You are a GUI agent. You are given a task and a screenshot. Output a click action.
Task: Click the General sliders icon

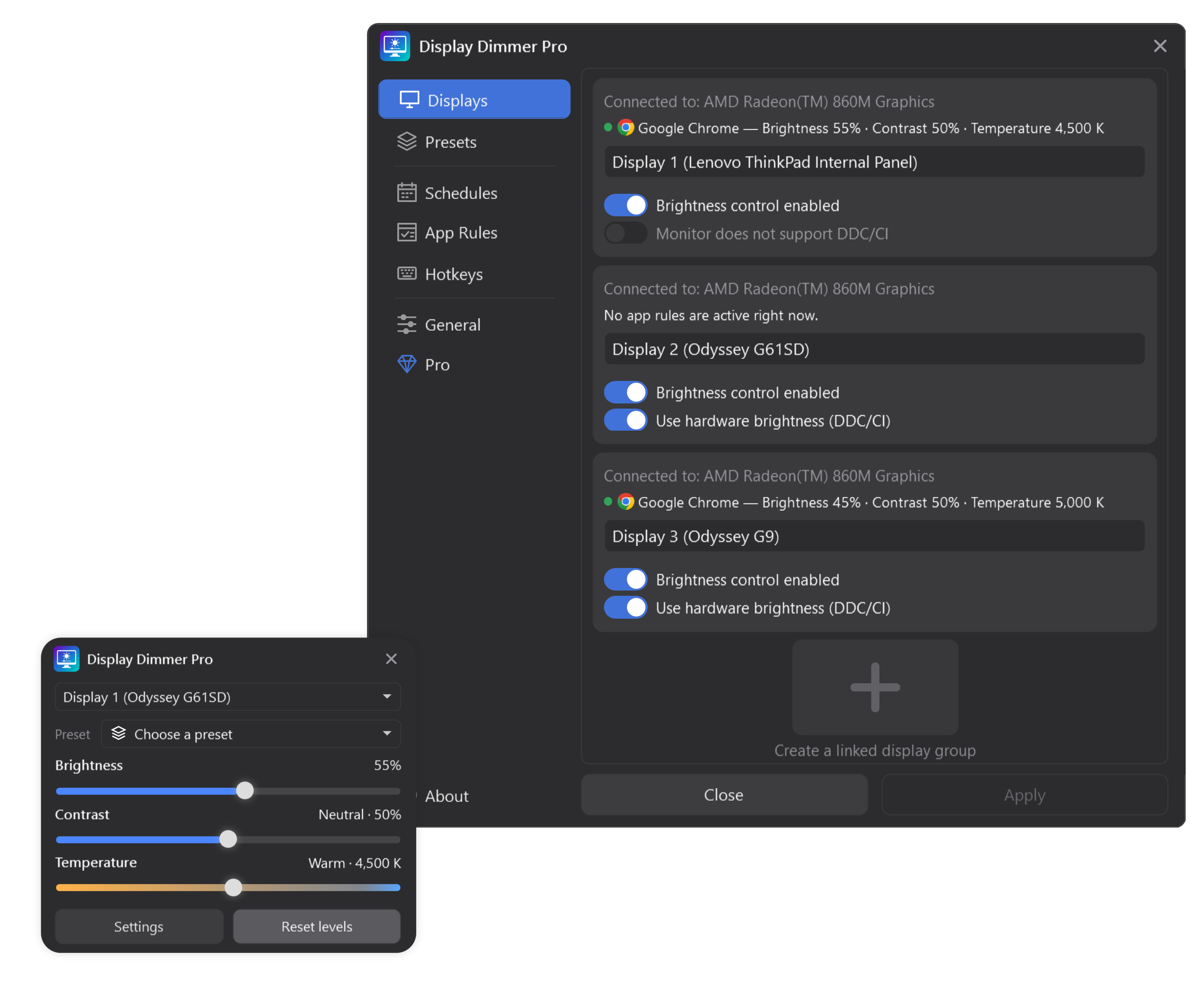(407, 325)
